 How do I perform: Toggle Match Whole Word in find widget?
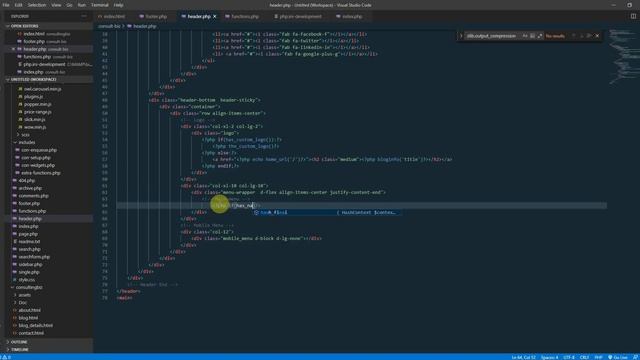(532, 36)
